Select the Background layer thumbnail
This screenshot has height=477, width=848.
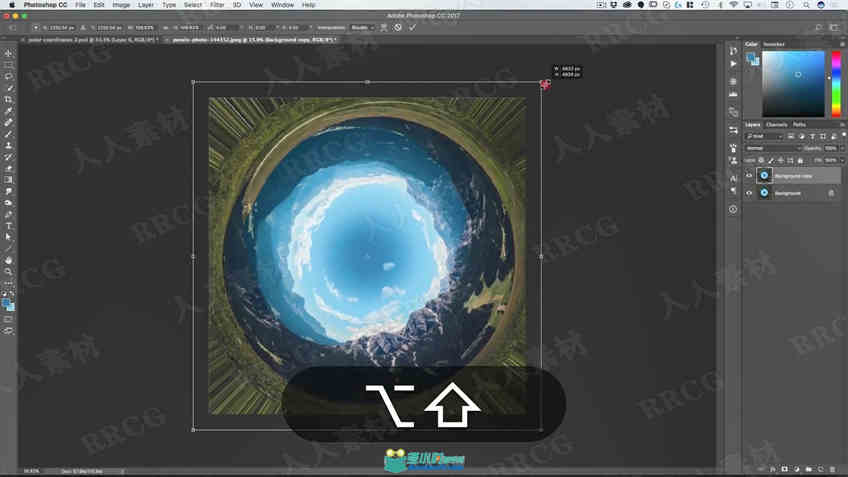click(764, 193)
